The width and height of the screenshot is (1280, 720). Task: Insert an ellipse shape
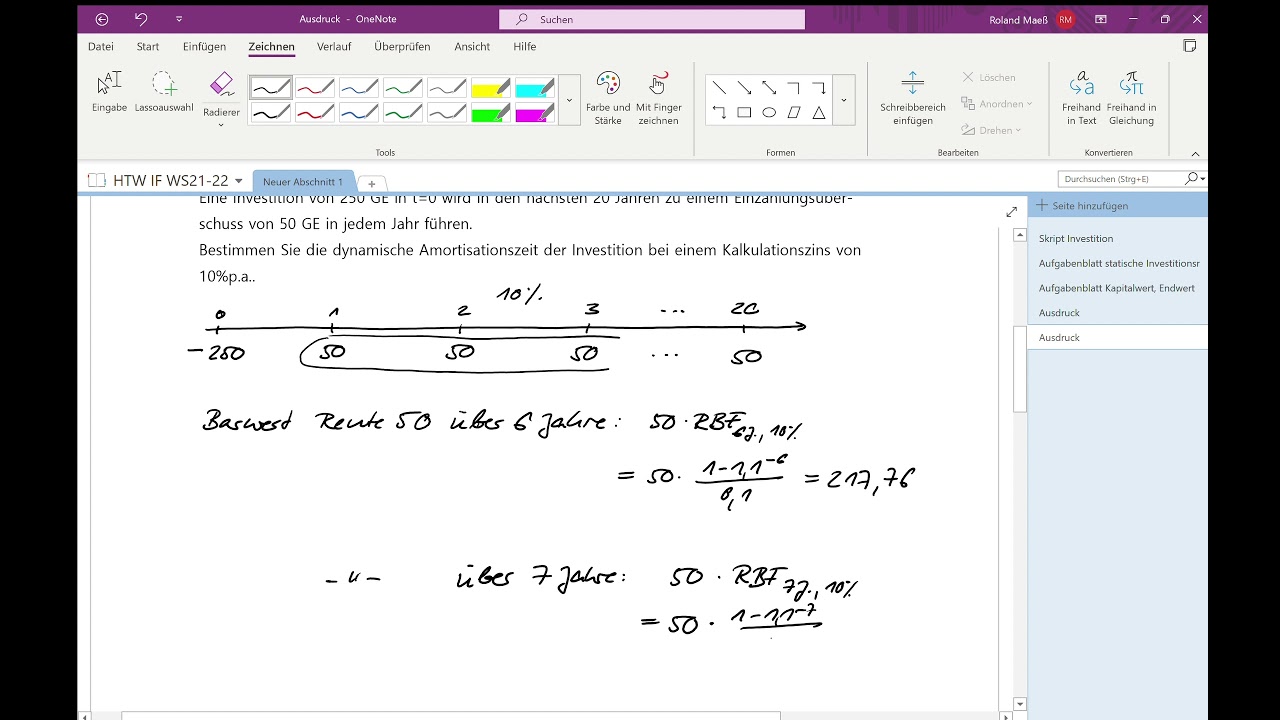[769, 112]
